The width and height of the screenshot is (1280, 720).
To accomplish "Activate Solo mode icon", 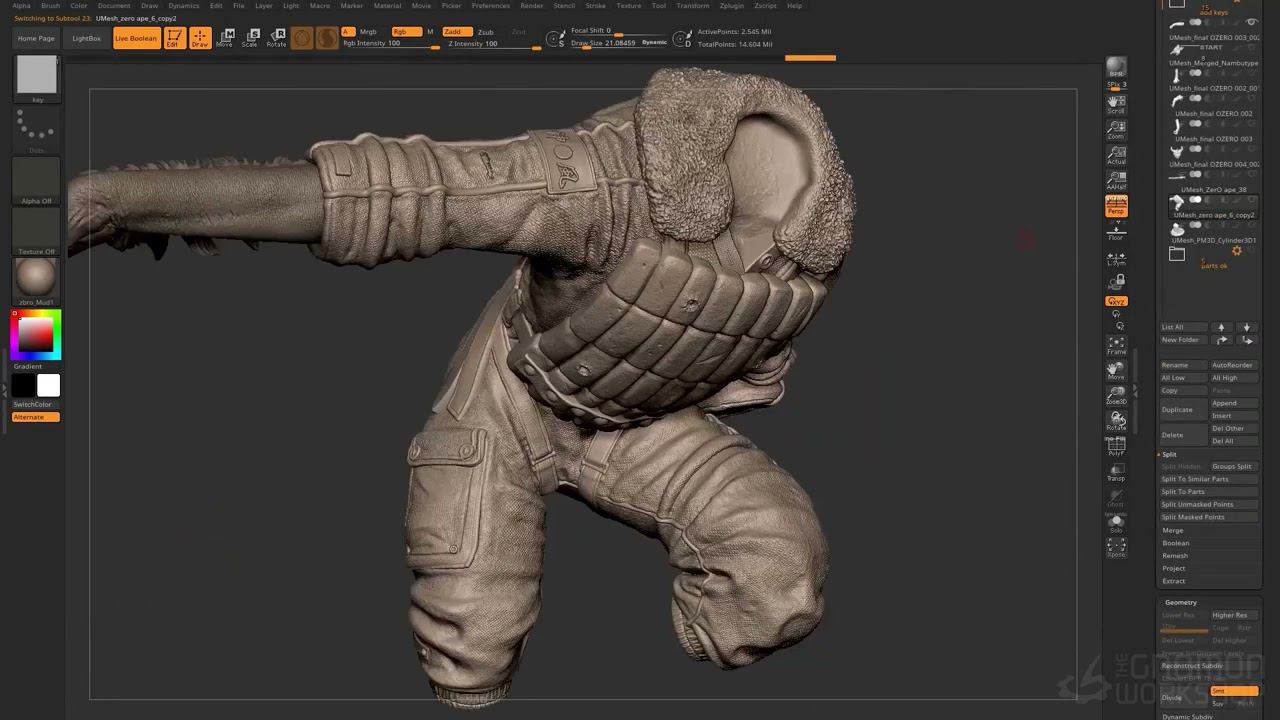I will [x=1116, y=523].
